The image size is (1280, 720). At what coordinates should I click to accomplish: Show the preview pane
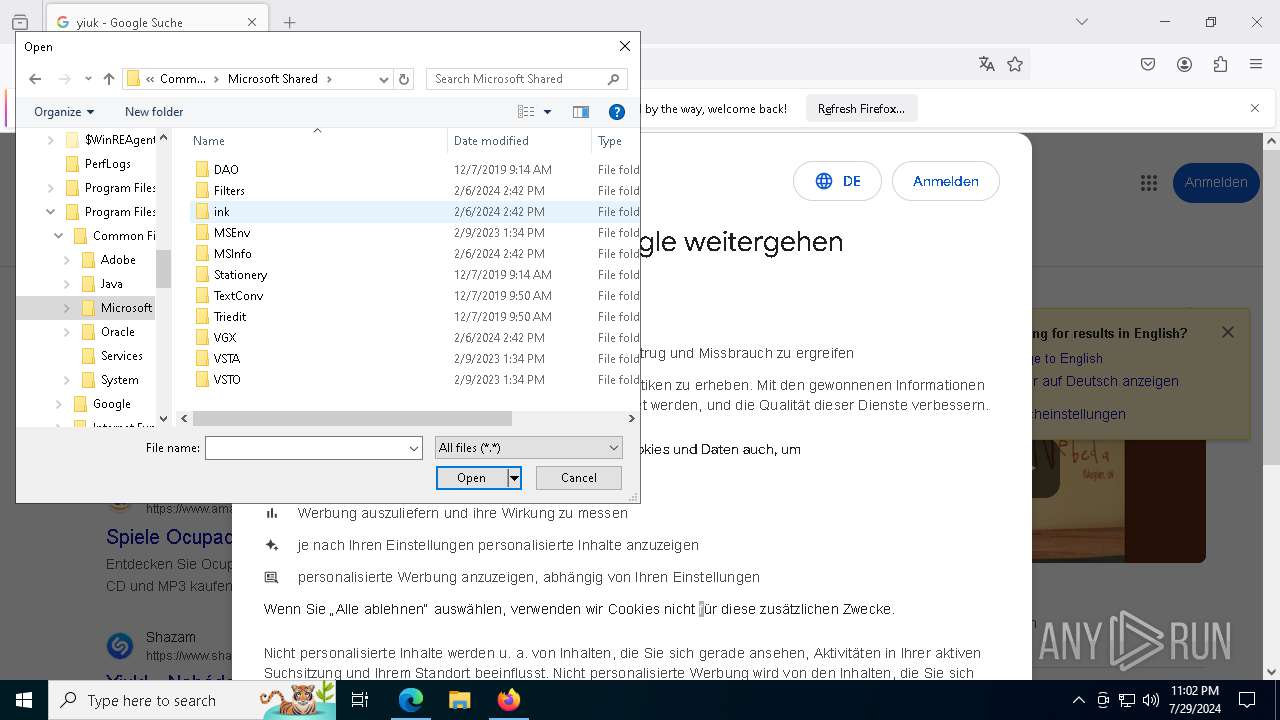click(581, 112)
